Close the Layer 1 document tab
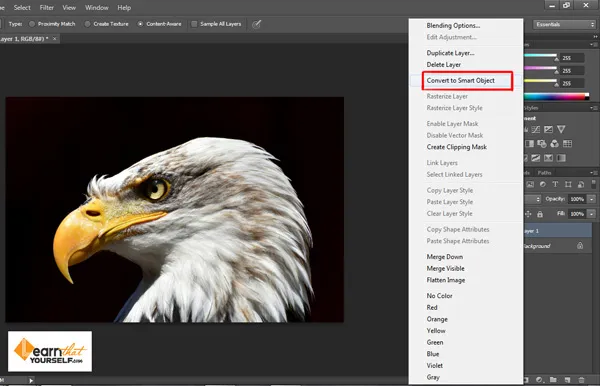Screen dimensions: 600x386 point(55,39)
